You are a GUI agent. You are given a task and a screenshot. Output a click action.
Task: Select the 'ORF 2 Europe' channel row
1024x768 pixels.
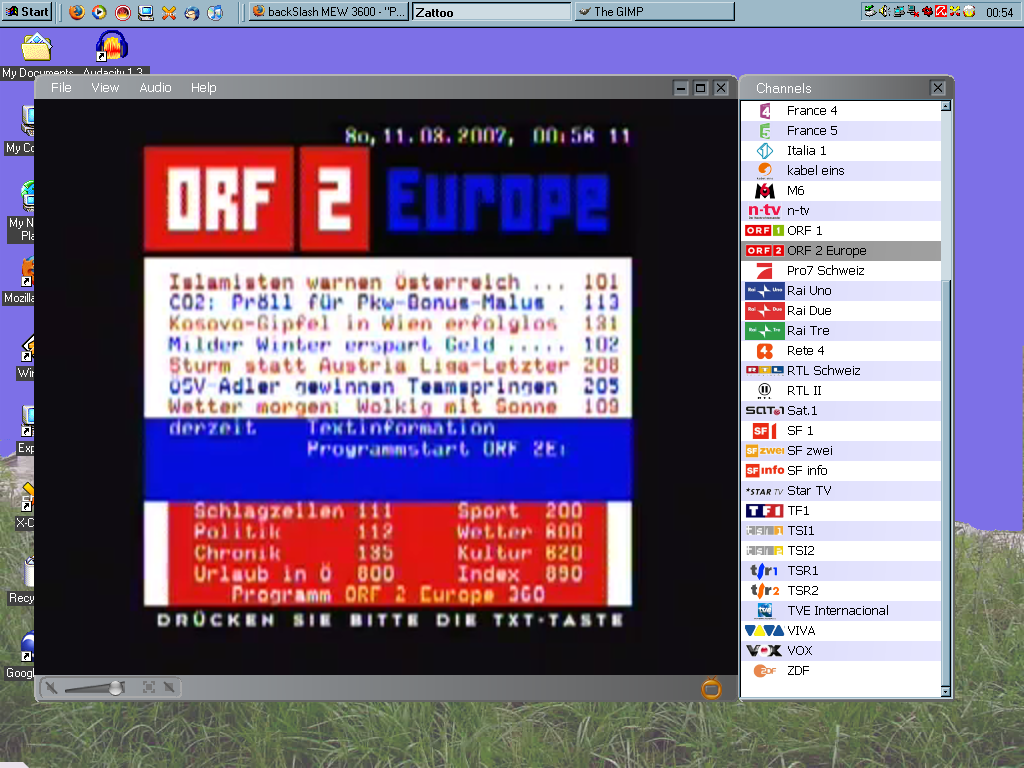(x=841, y=251)
